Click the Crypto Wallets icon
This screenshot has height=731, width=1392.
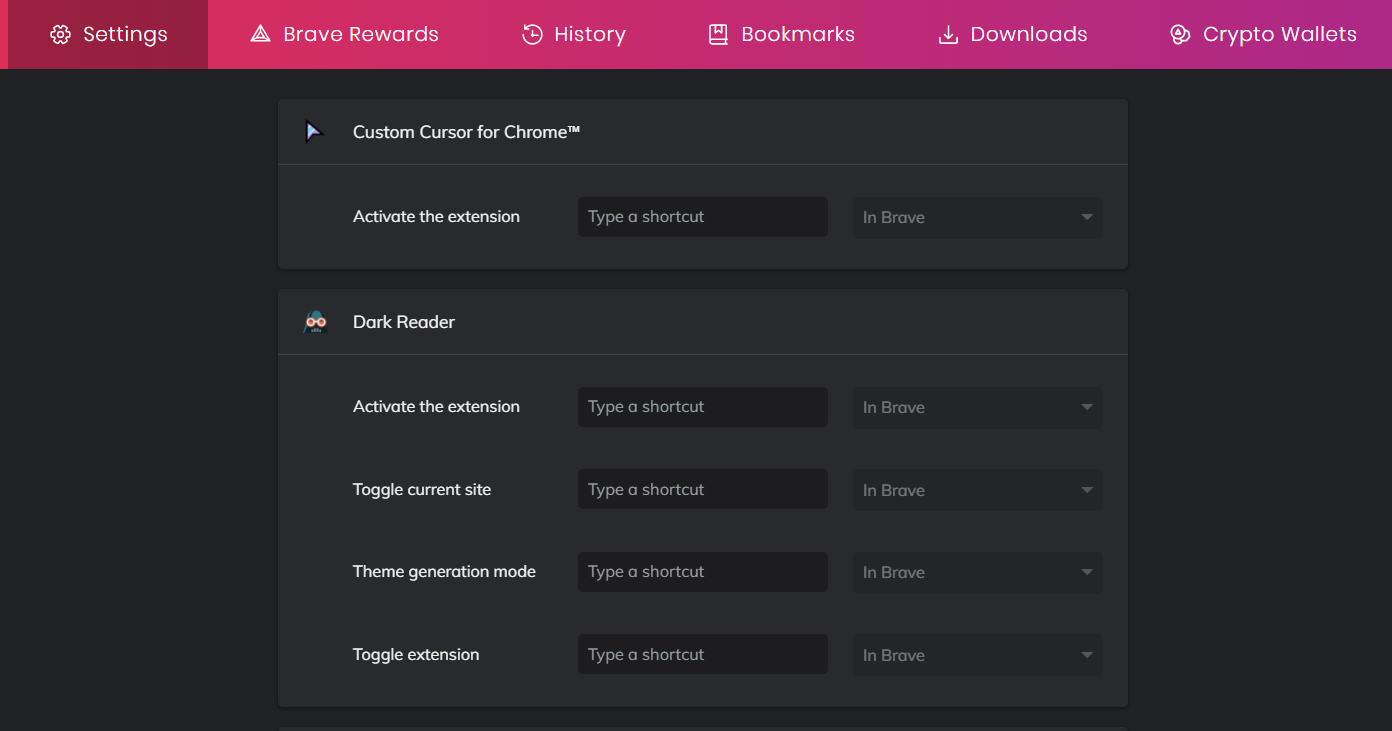click(x=1180, y=35)
